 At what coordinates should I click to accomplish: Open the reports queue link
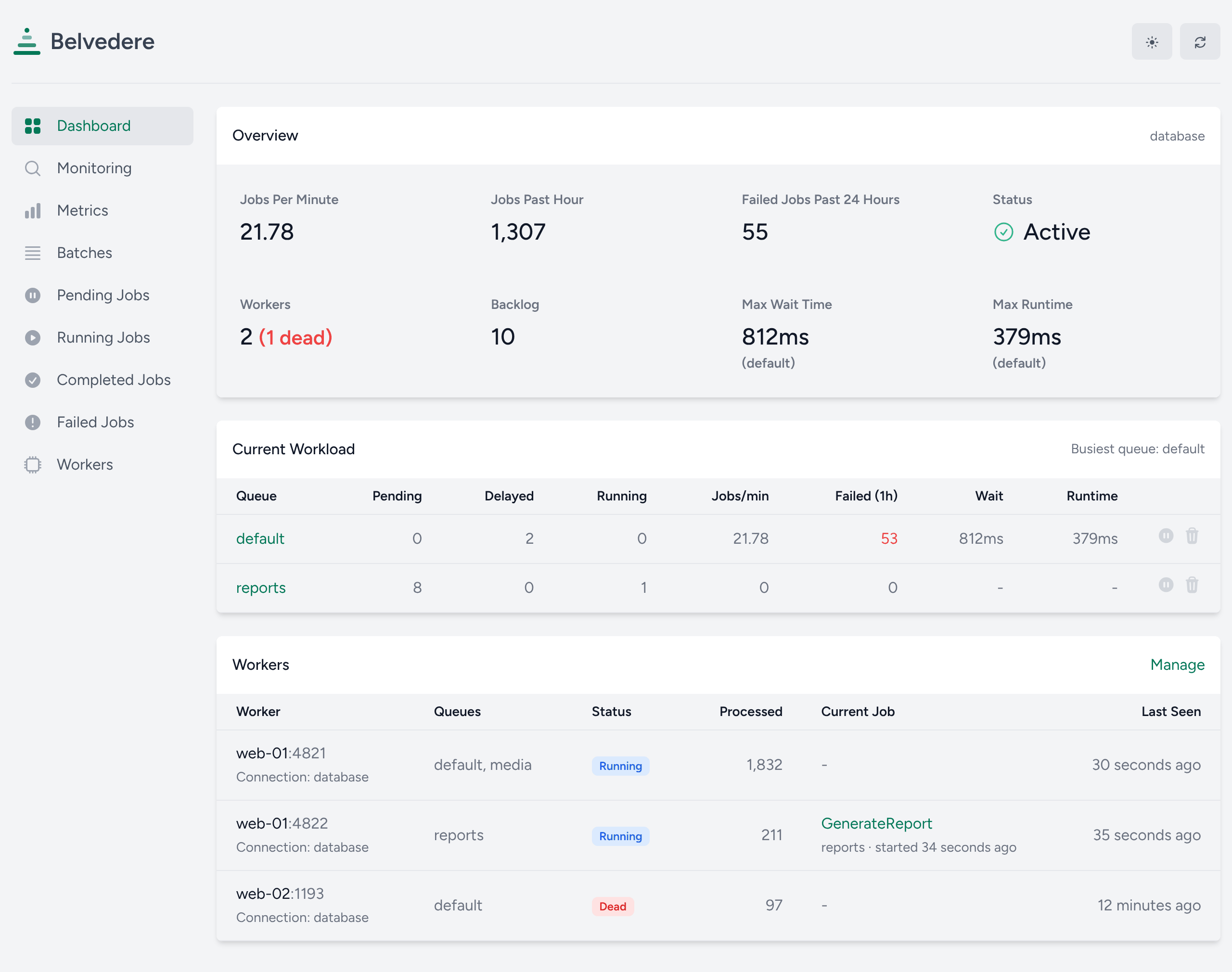(x=261, y=588)
